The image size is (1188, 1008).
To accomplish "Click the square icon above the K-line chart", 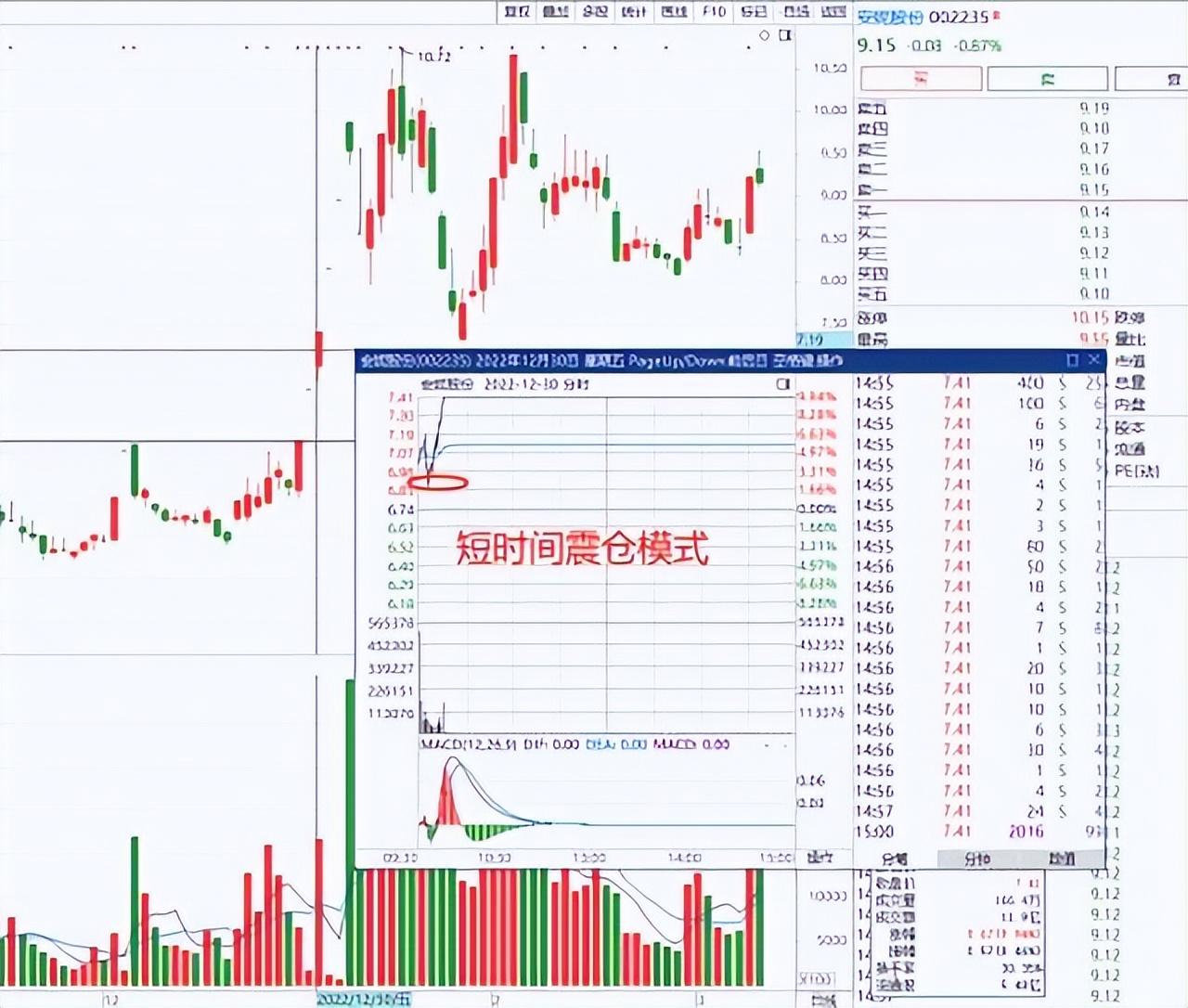I will [784, 35].
